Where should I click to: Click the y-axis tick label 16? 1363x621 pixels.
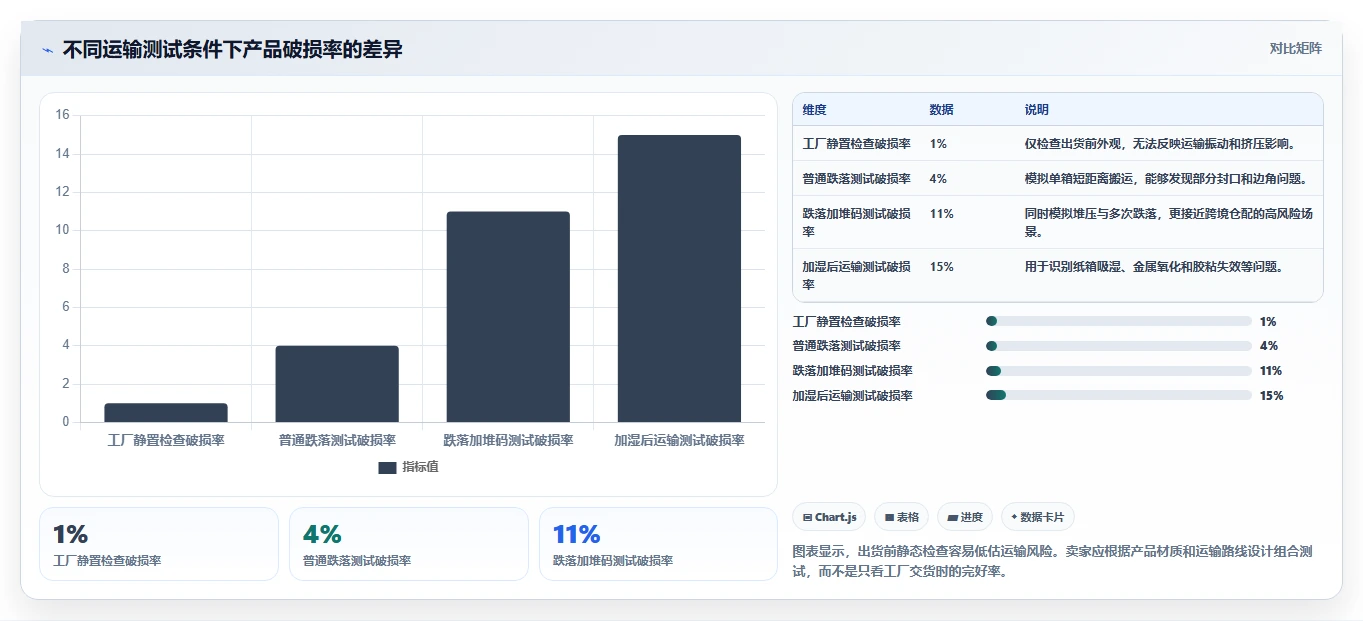click(x=62, y=115)
